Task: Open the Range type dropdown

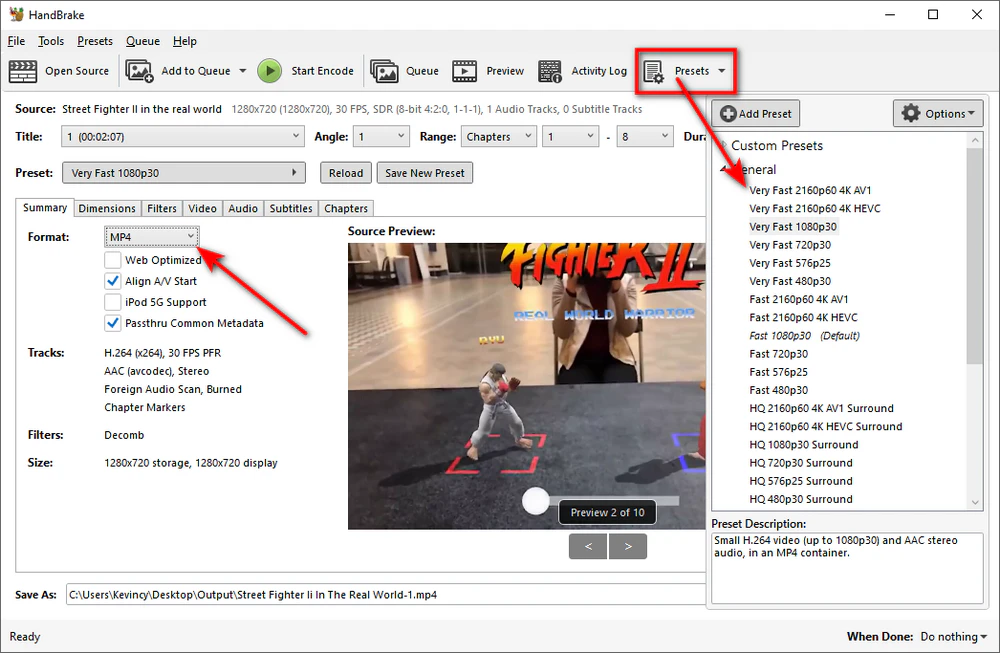Action: 498,136
